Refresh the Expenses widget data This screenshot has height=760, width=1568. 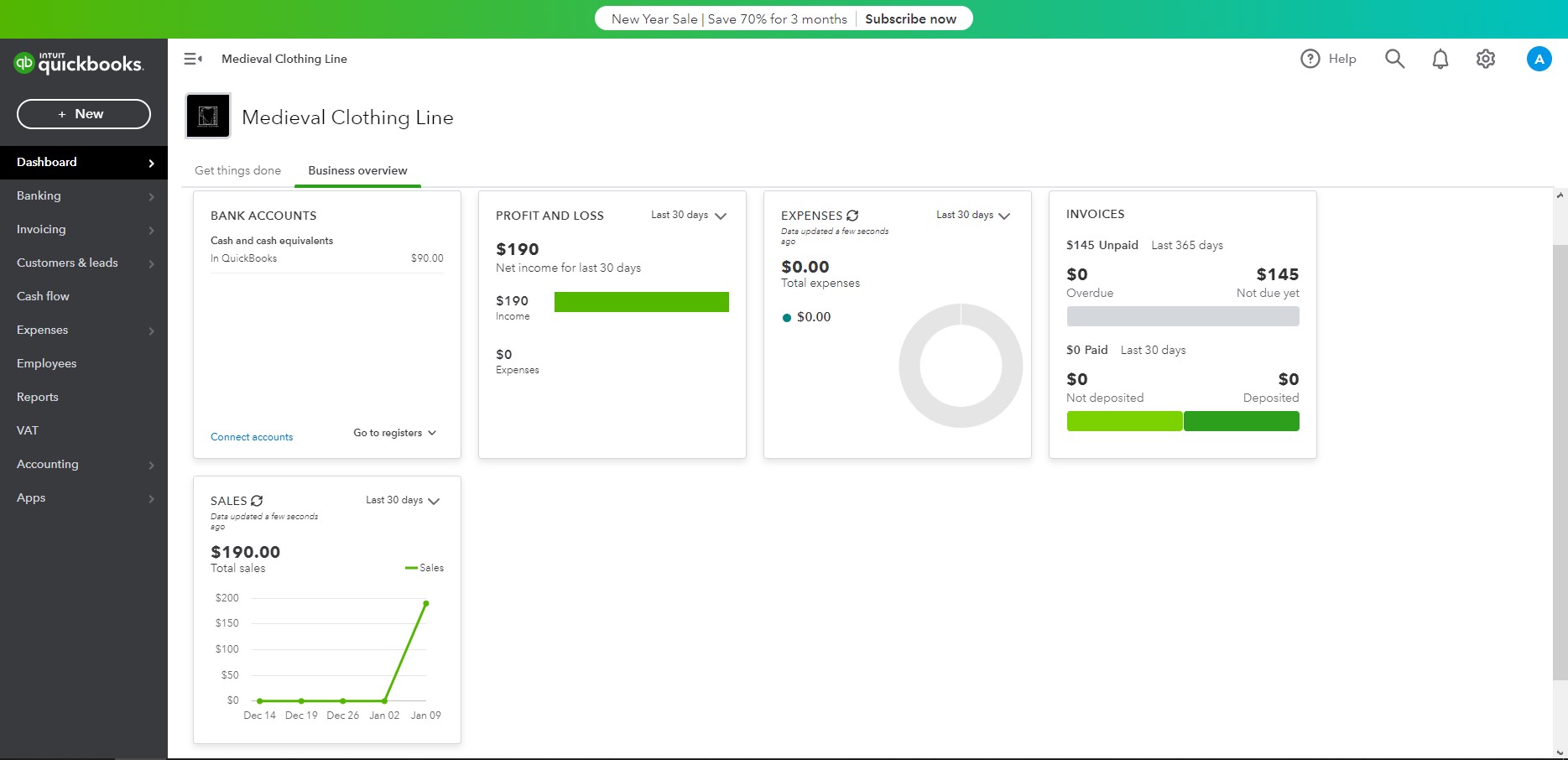[x=852, y=216]
